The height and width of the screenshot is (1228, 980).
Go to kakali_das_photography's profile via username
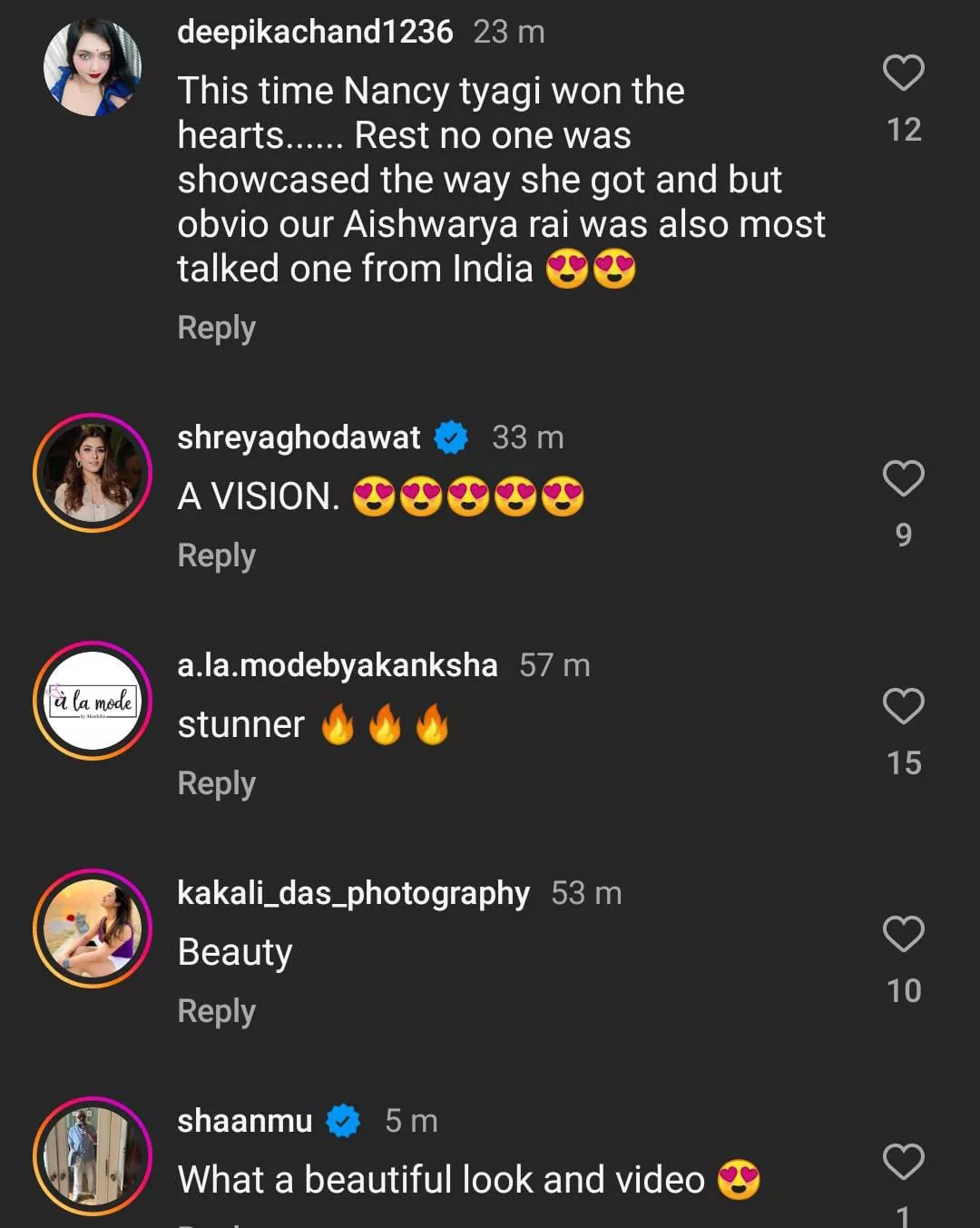(x=353, y=893)
